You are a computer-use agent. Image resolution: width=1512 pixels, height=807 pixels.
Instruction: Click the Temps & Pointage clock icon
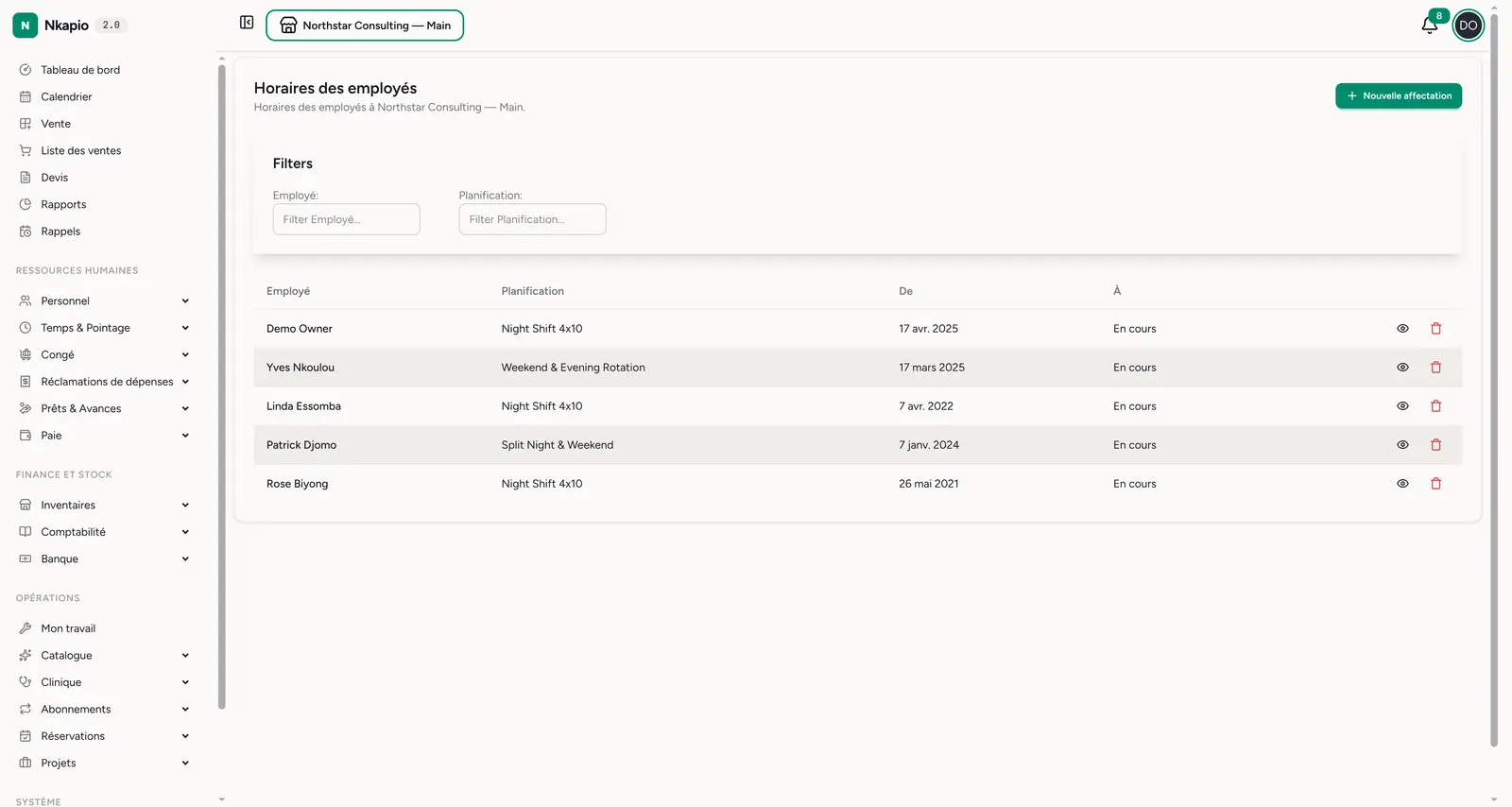tap(26, 328)
